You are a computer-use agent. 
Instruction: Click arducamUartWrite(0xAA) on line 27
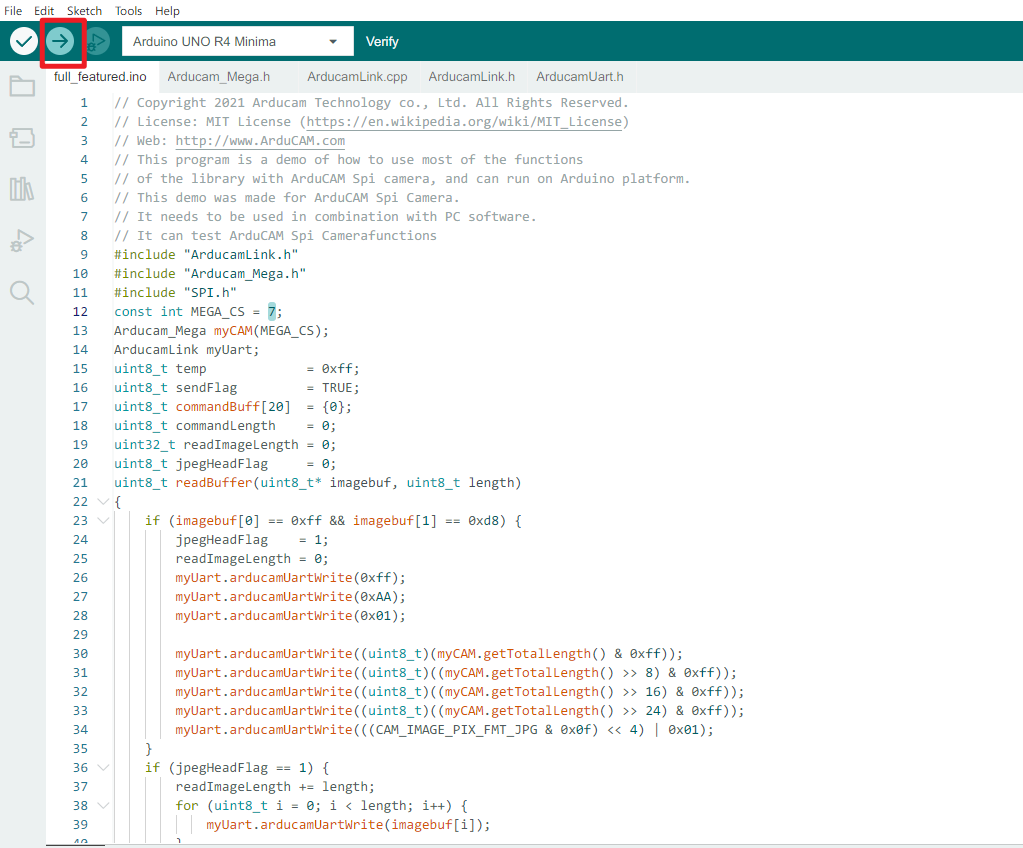point(314,597)
